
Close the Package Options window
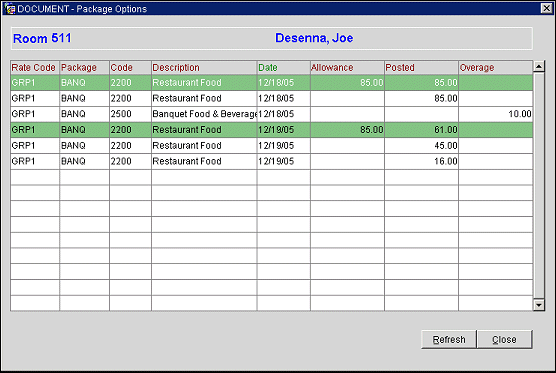click(546, 8)
